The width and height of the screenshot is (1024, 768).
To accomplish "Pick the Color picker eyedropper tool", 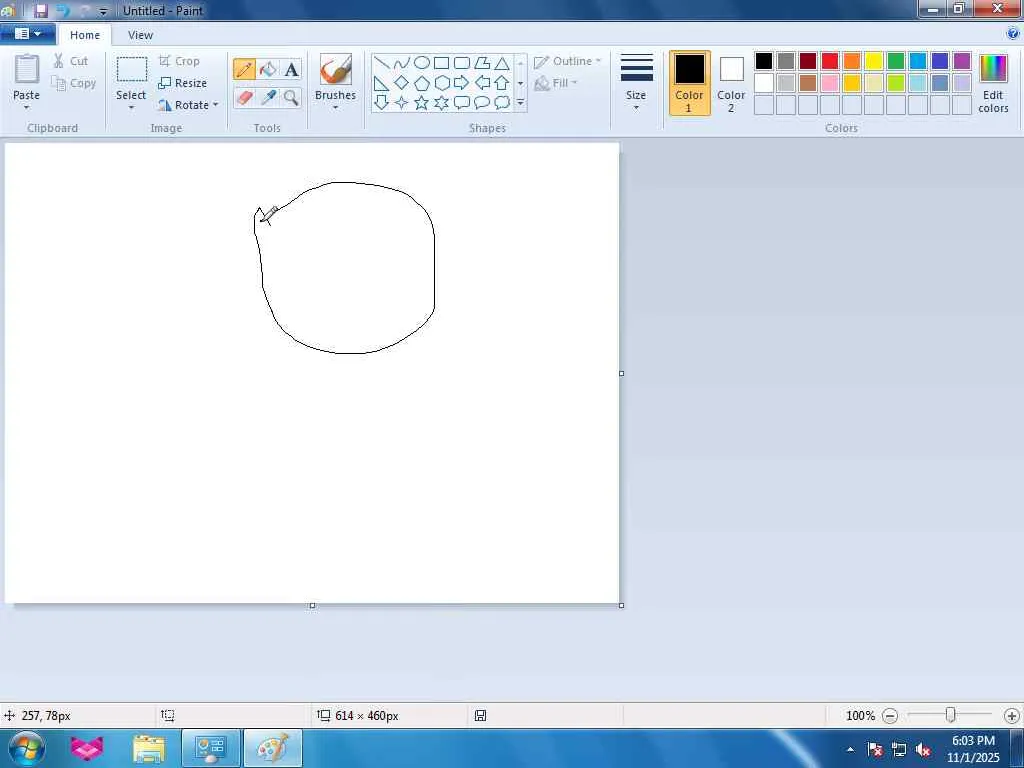I will click(x=268, y=97).
